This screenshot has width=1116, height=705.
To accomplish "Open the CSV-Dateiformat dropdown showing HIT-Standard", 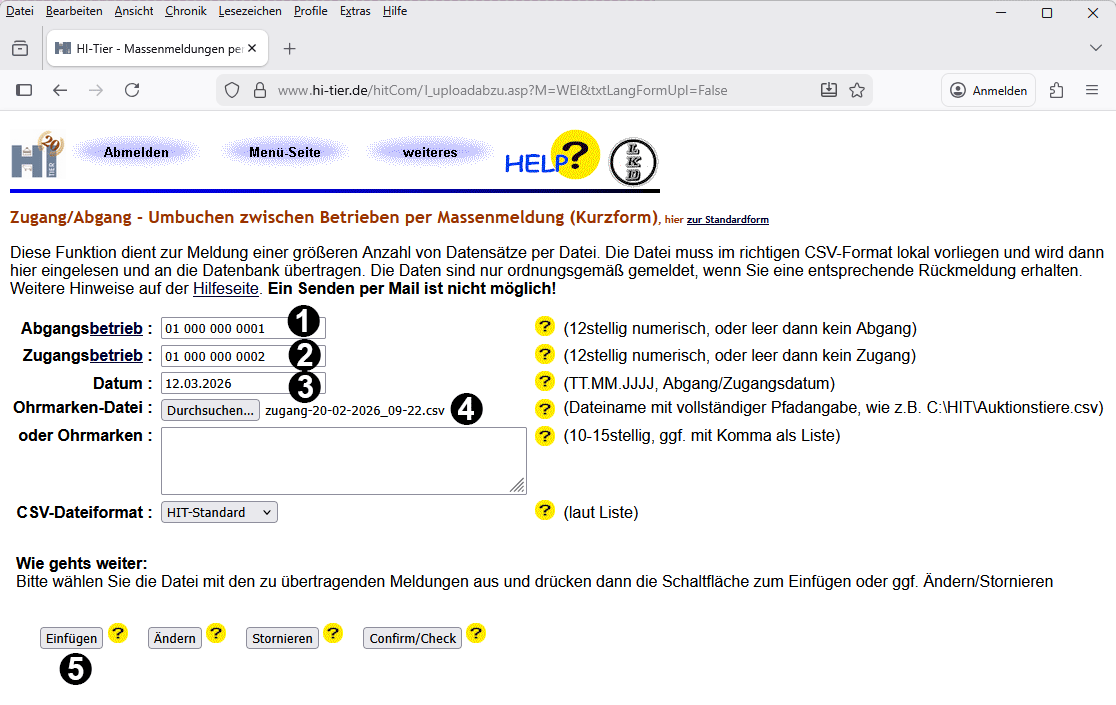I will (218, 511).
